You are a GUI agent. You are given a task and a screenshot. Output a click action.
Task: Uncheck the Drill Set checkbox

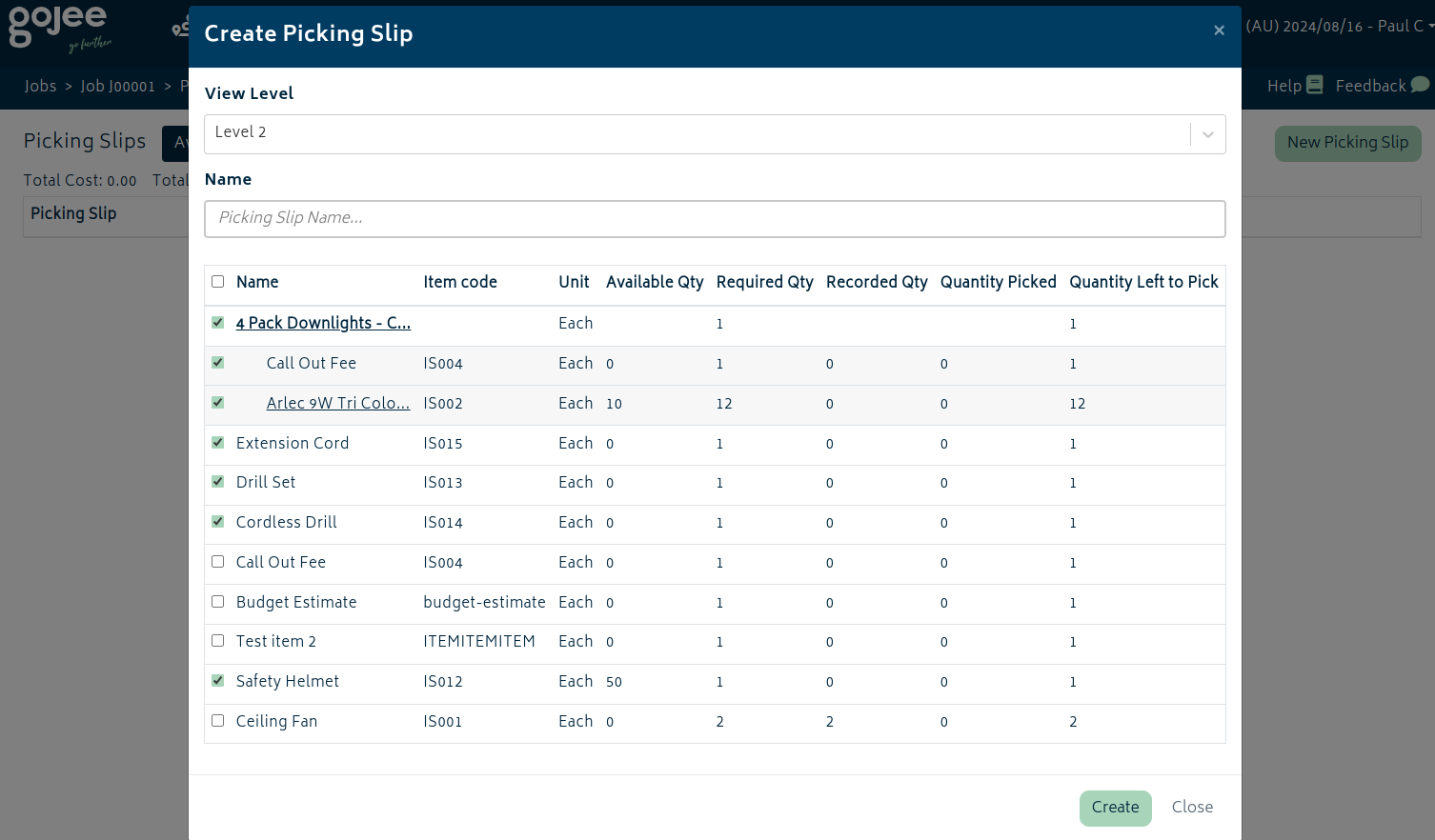pos(218,482)
